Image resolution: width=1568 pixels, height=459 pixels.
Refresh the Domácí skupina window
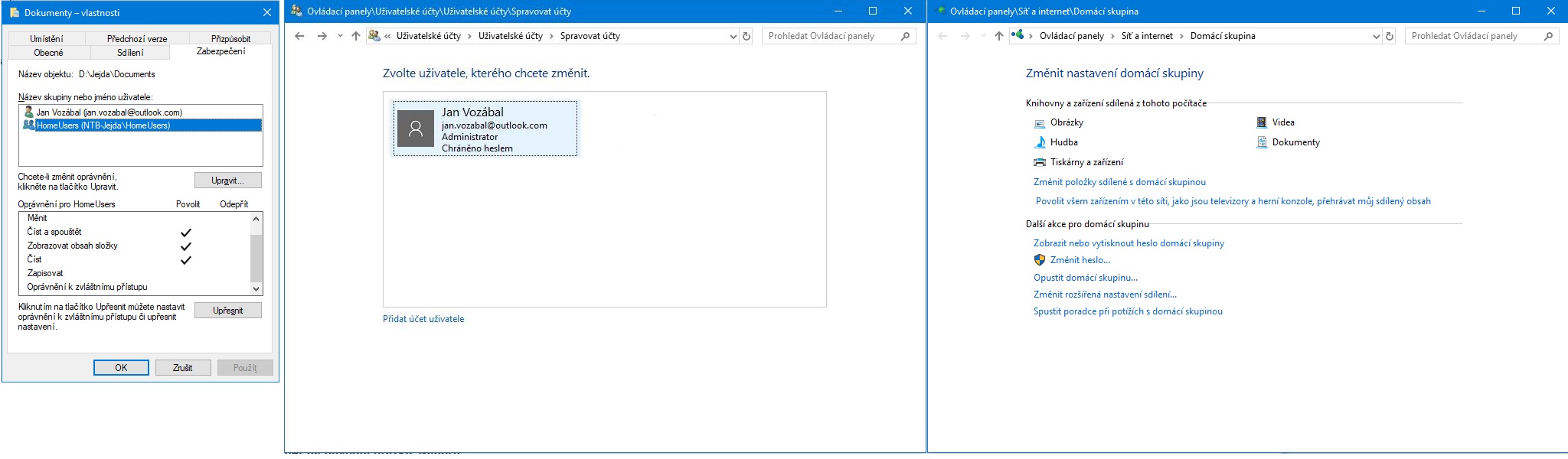pos(1390,36)
